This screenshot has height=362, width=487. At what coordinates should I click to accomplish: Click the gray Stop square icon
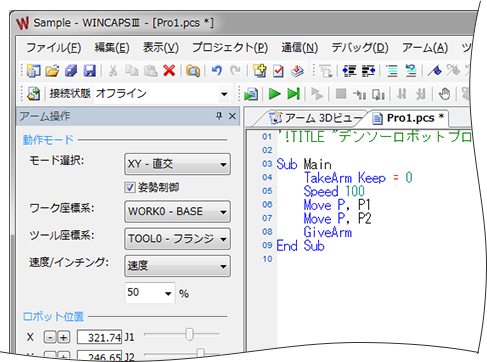click(341, 94)
